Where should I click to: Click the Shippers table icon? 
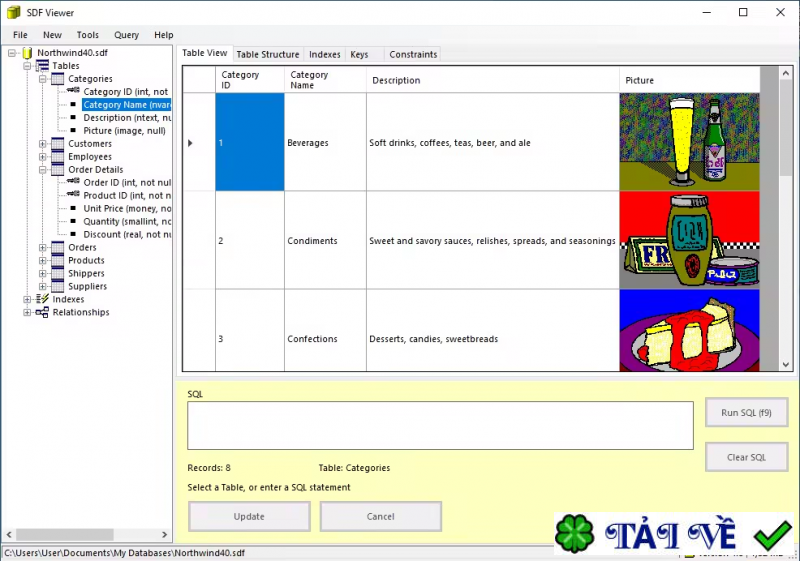pos(58,273)
